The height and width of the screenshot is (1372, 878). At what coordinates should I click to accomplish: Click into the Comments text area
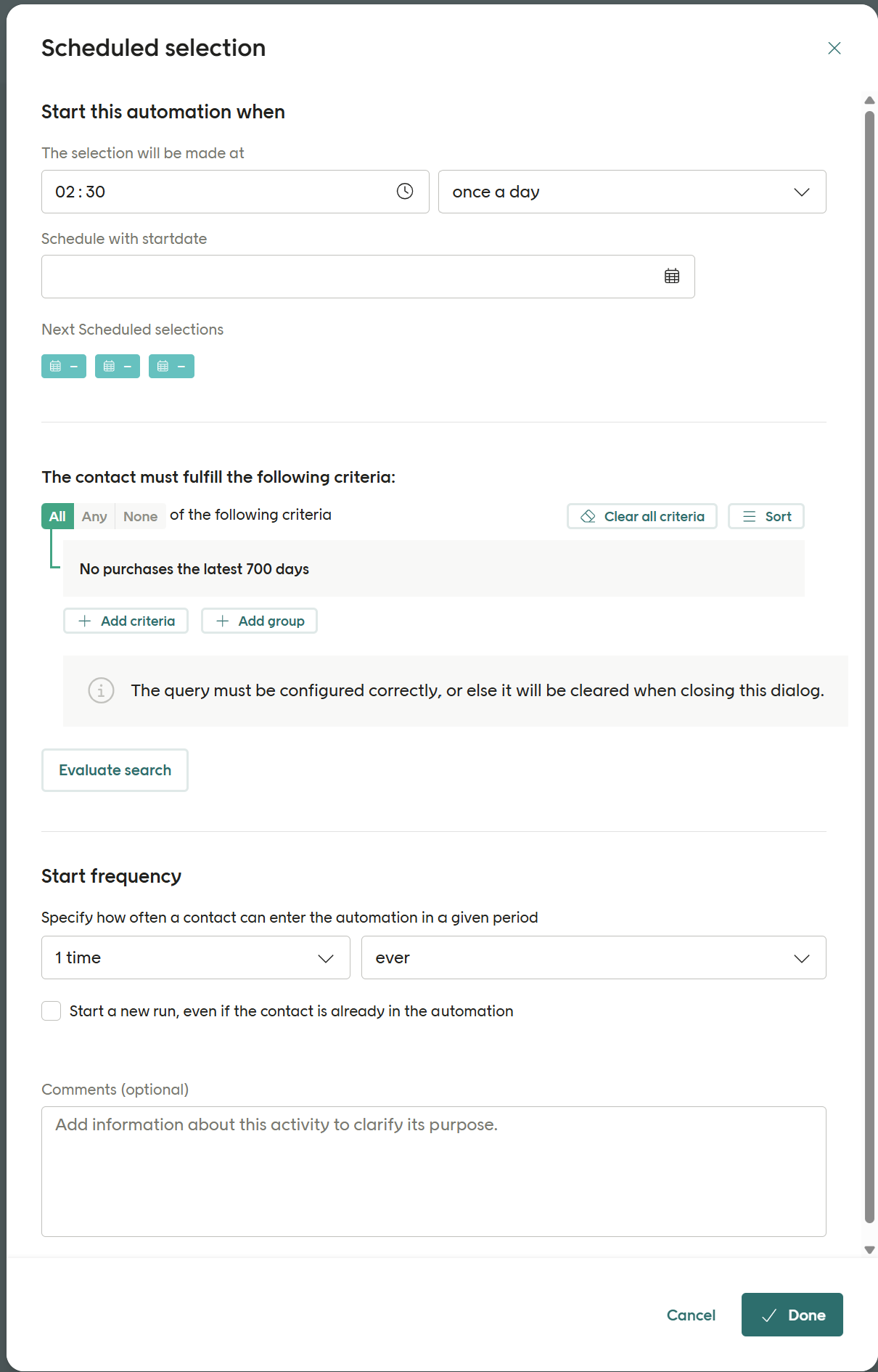pyautogui.click(x=433, y=1171)
